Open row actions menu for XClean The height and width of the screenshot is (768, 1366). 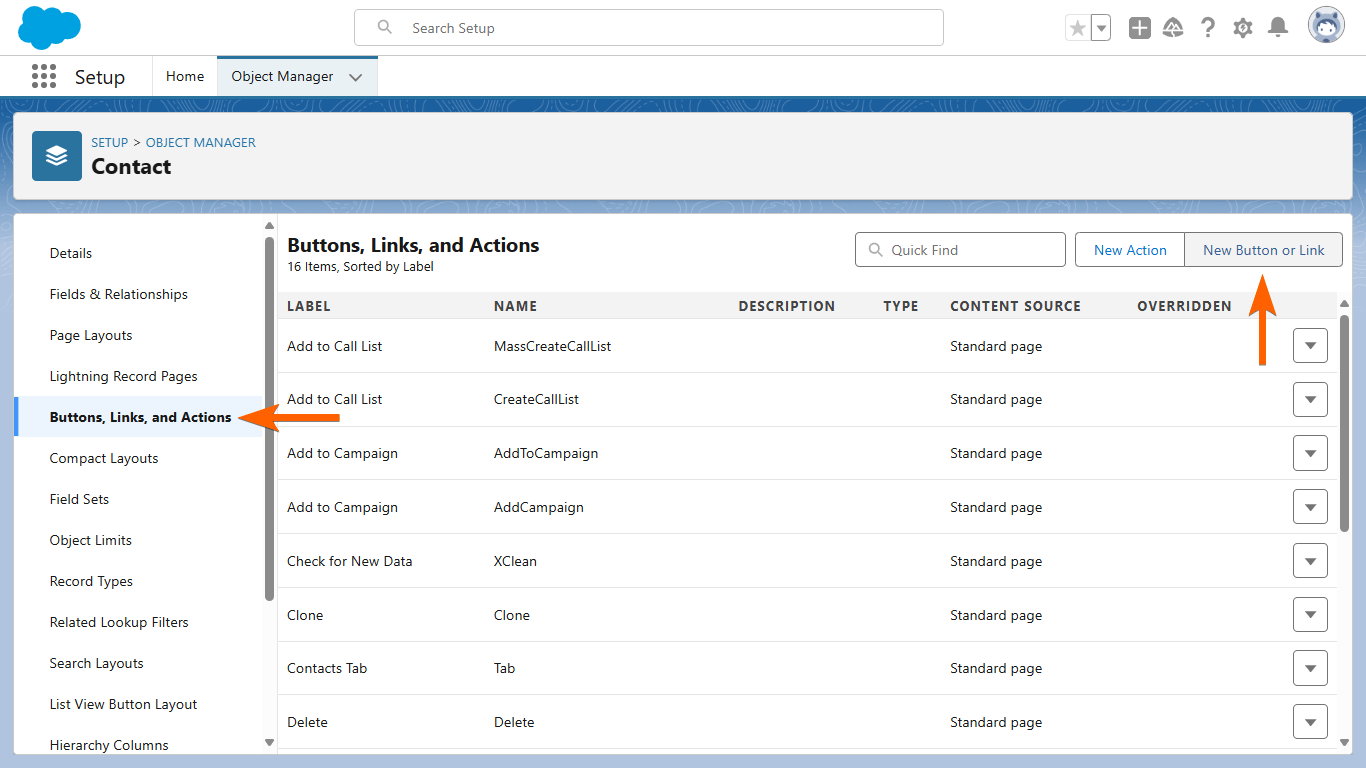click(x=1310, y=561)
